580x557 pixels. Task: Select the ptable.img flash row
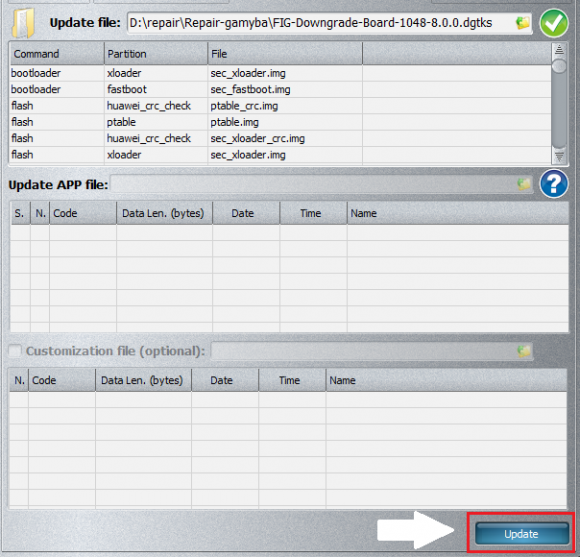click(280, 122)
